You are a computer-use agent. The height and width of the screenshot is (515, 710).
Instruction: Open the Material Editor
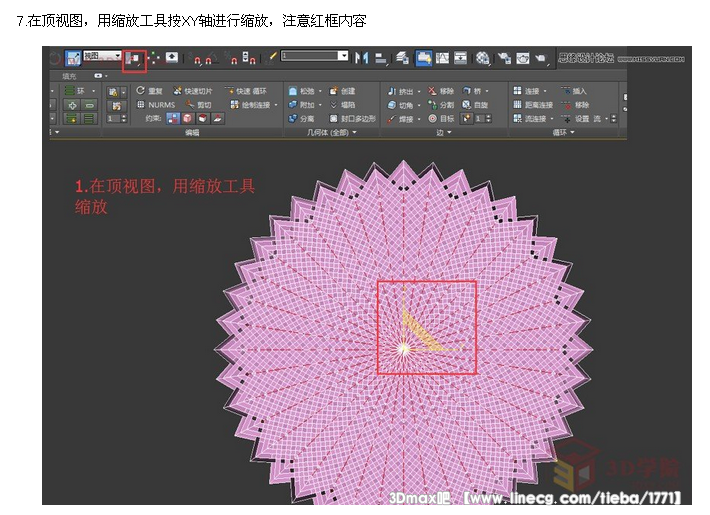tap(483, 58)
